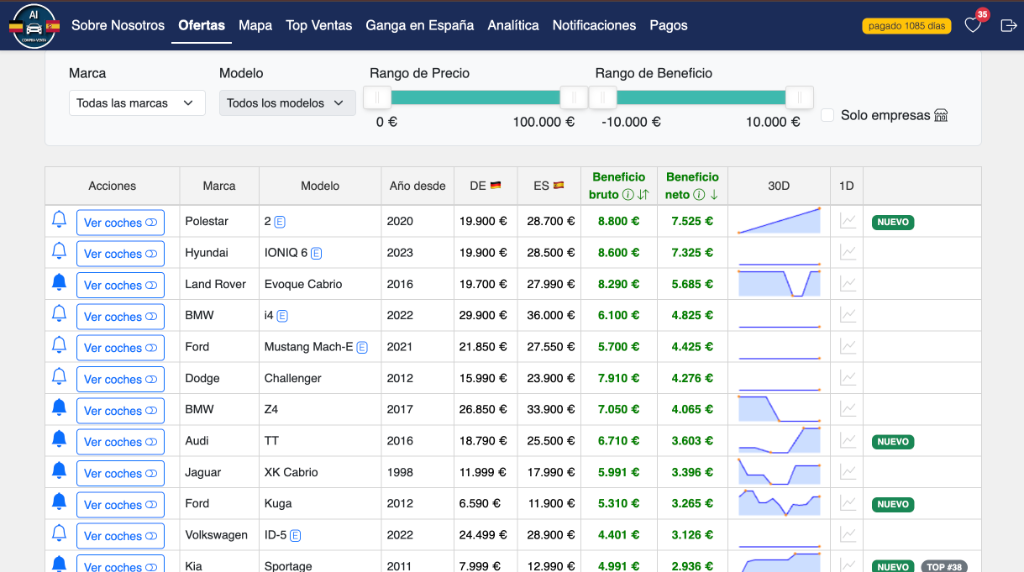Click Ver coches for BMW i4
This screenshot has height=572, width=1024.
[120, 316]
